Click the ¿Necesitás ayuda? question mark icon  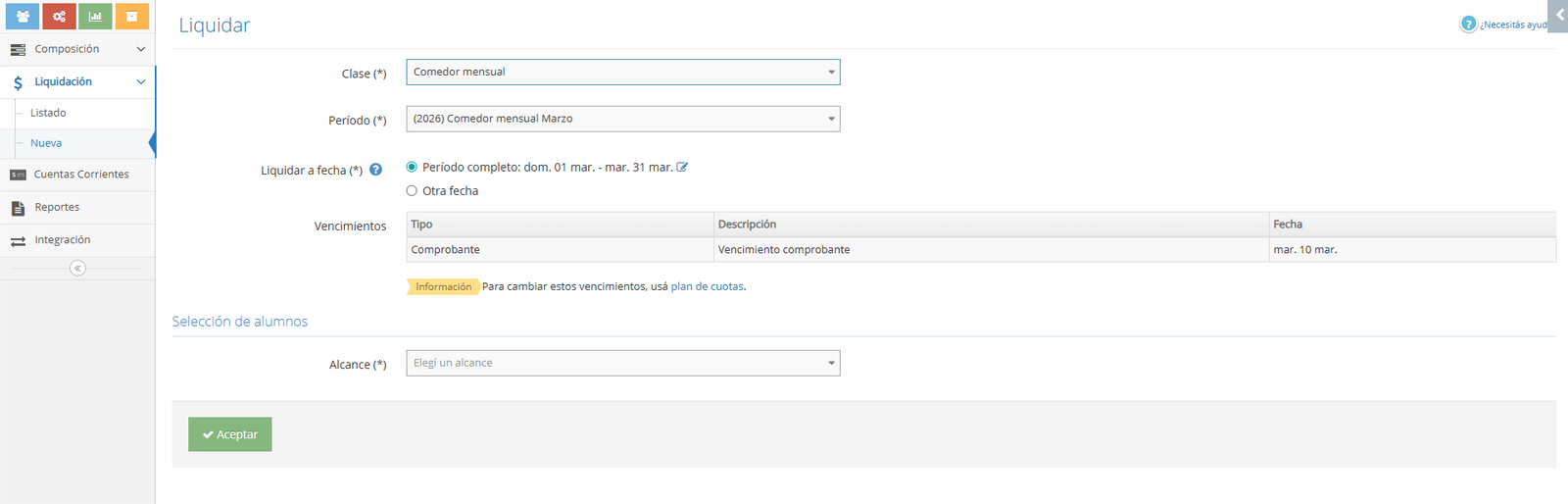1467,25
